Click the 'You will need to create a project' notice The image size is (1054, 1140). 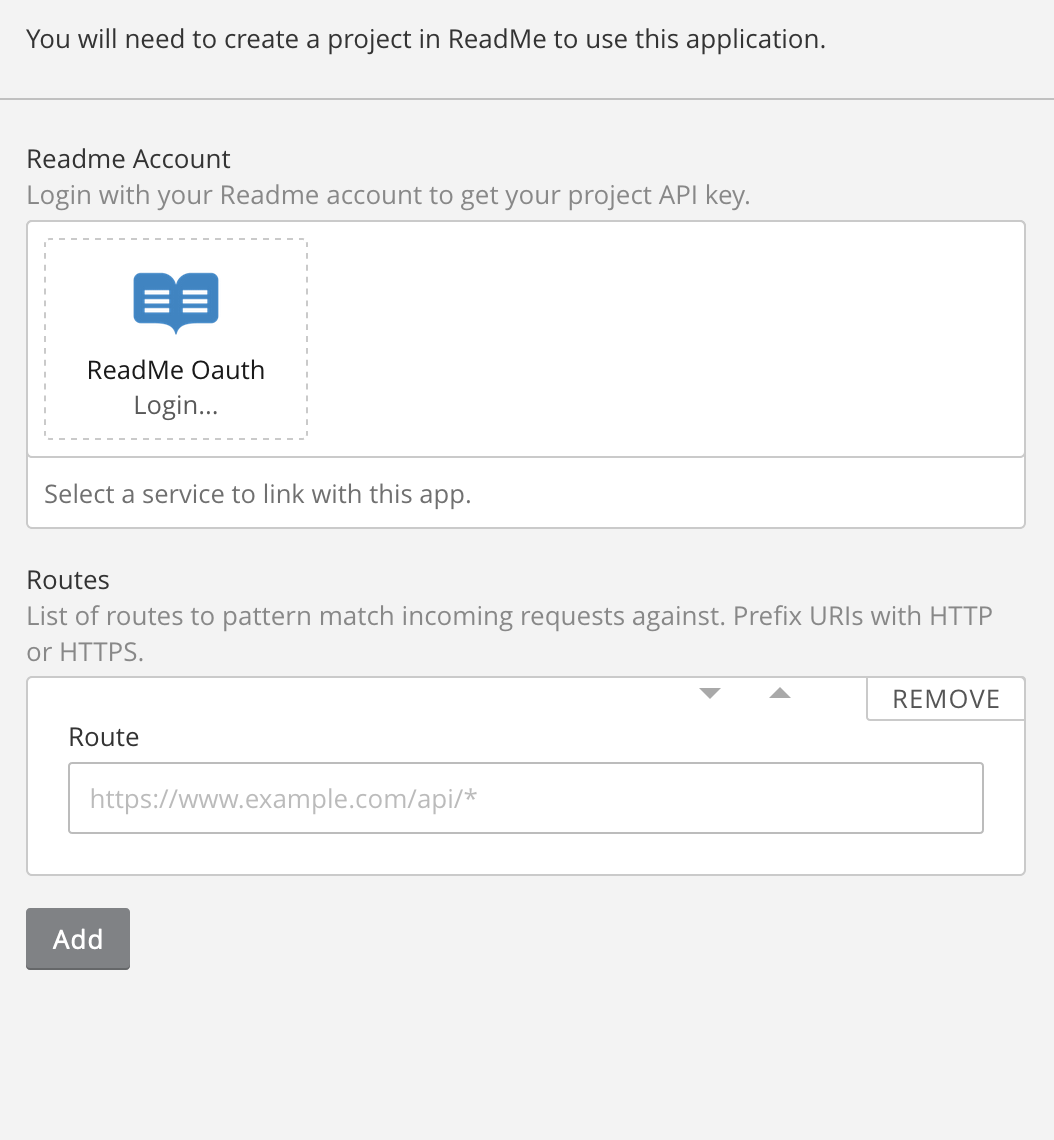click(426, 39)
